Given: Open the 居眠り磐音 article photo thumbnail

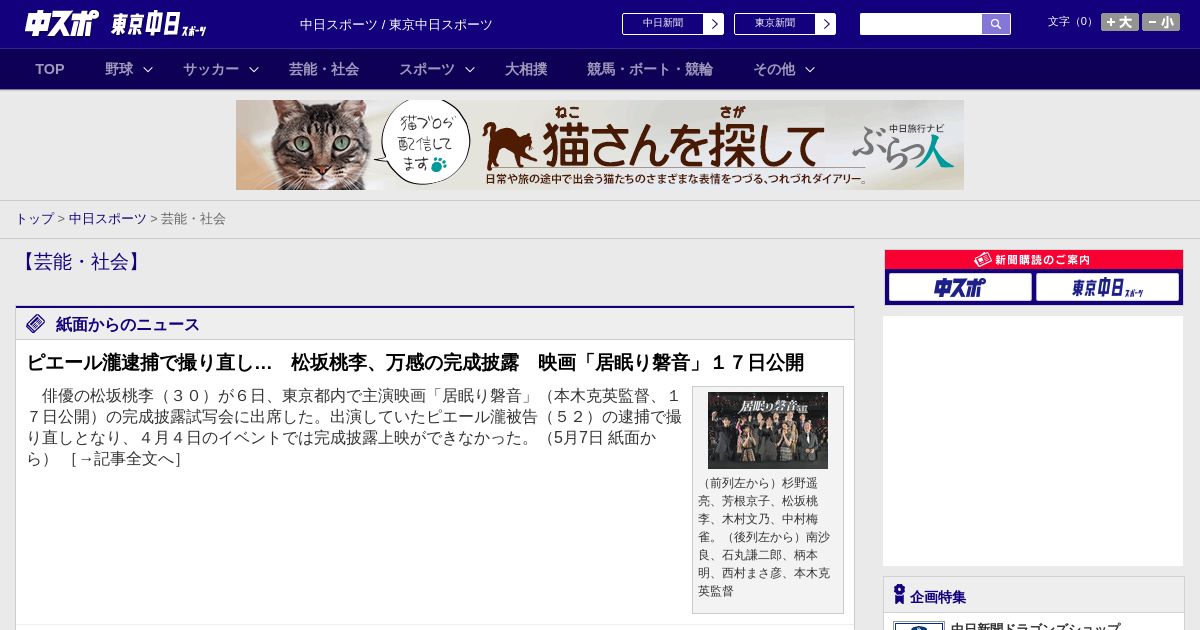Looking at the screenshot, I should click(x=768, y=430).
